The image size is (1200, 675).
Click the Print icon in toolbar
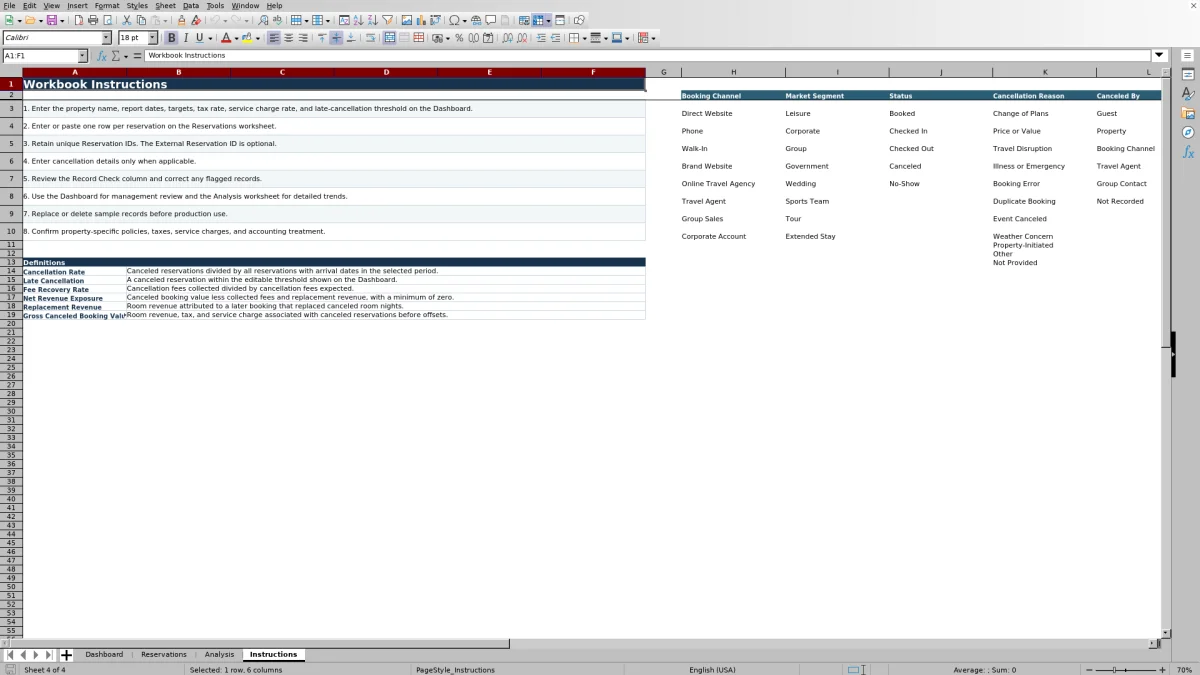[x=93, y=20]
